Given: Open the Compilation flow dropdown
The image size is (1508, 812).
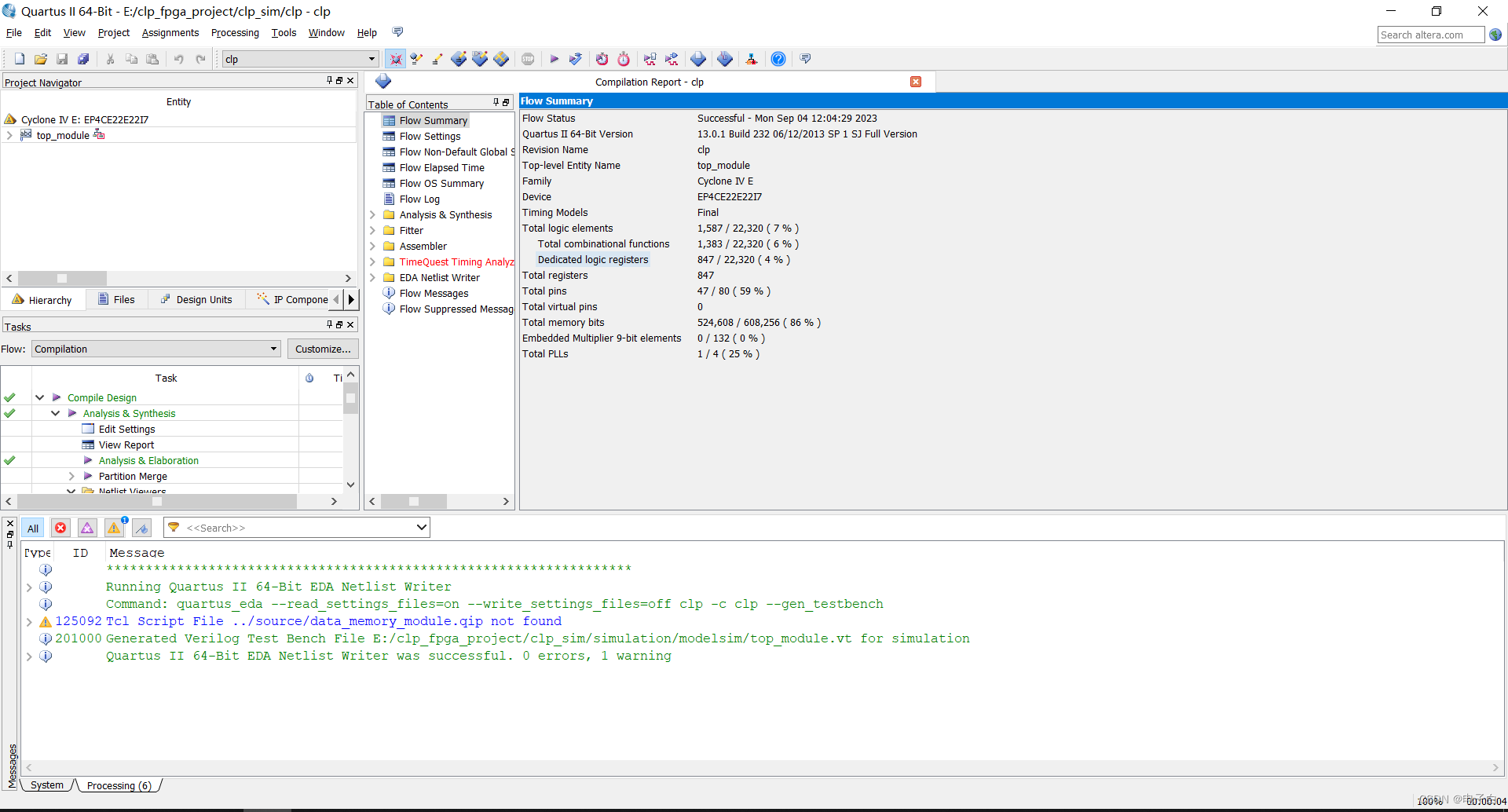Looking at the screenshot, I should click(156, 349).
